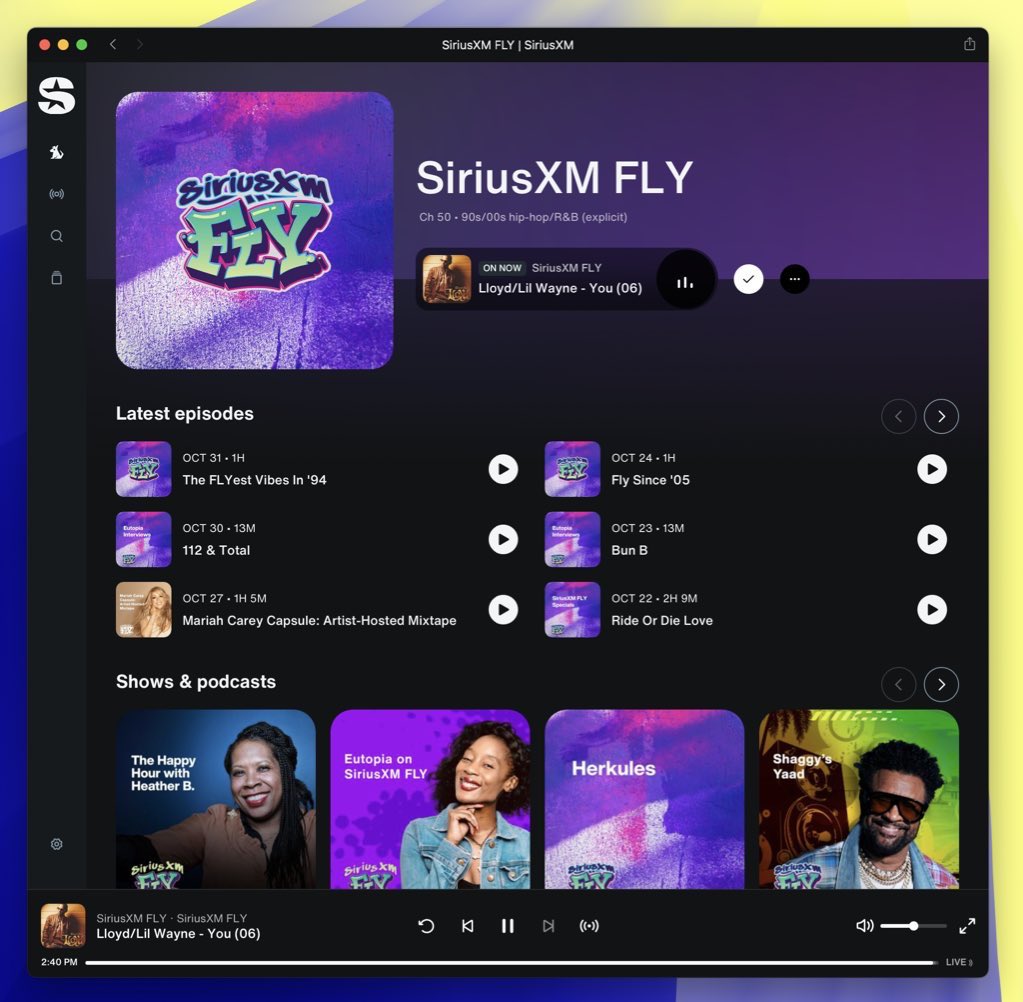
Task: Open the Herkules show thumbnail
Action: 643,800
